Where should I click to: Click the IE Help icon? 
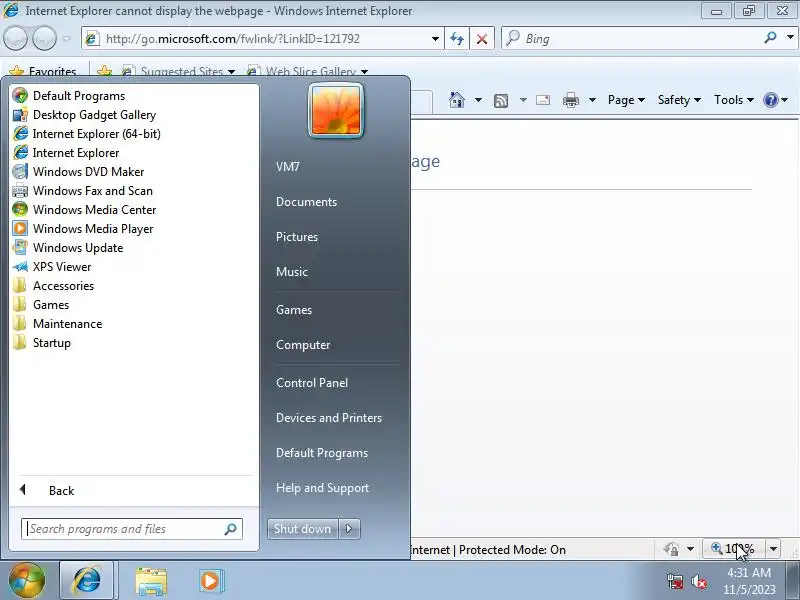tap(770, 100)
